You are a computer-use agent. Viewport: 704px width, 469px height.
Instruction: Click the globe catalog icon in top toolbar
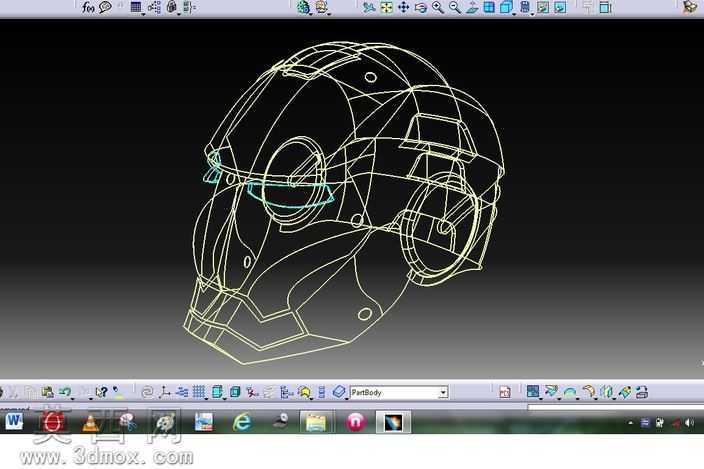304,7
